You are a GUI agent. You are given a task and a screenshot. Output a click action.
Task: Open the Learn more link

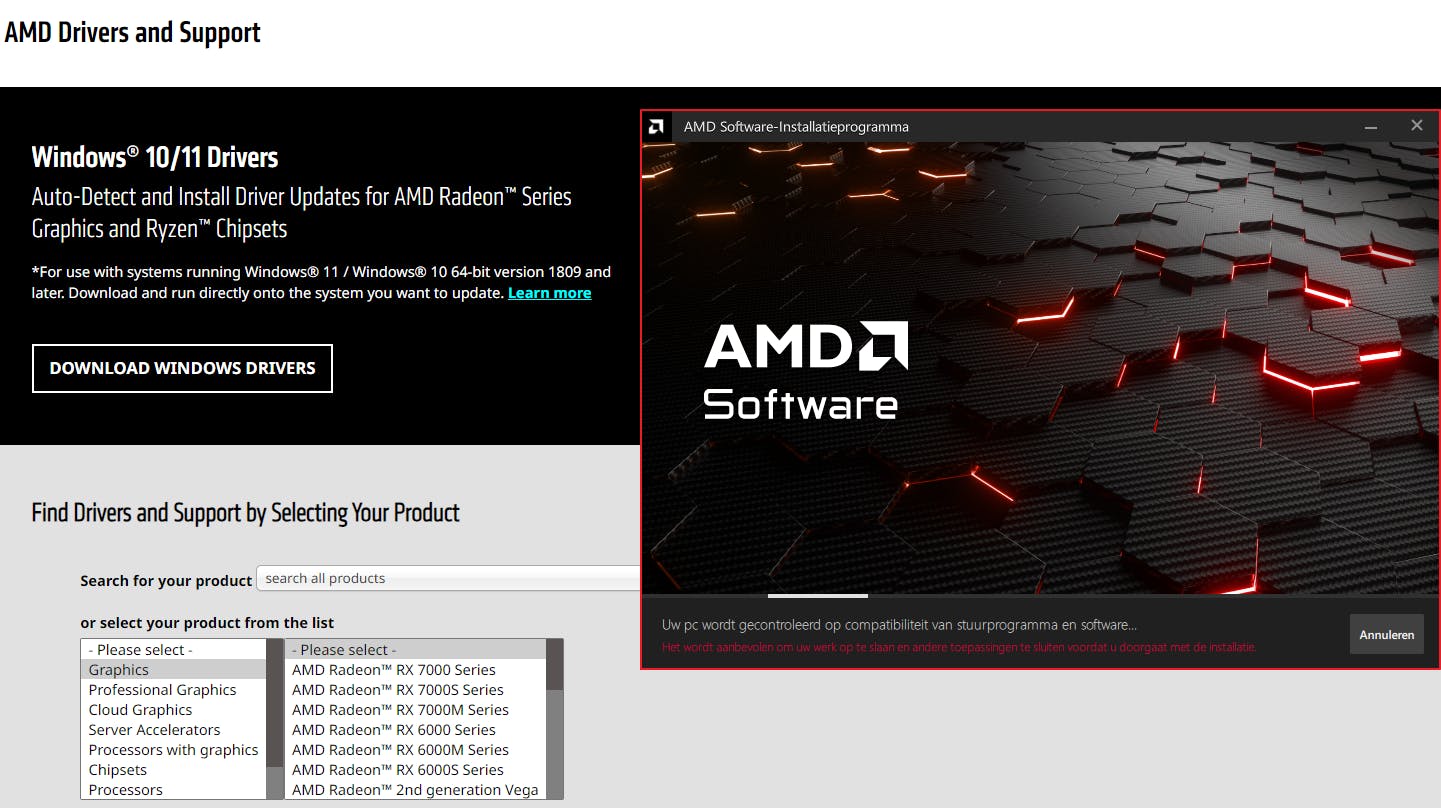[x=549, y=293]
